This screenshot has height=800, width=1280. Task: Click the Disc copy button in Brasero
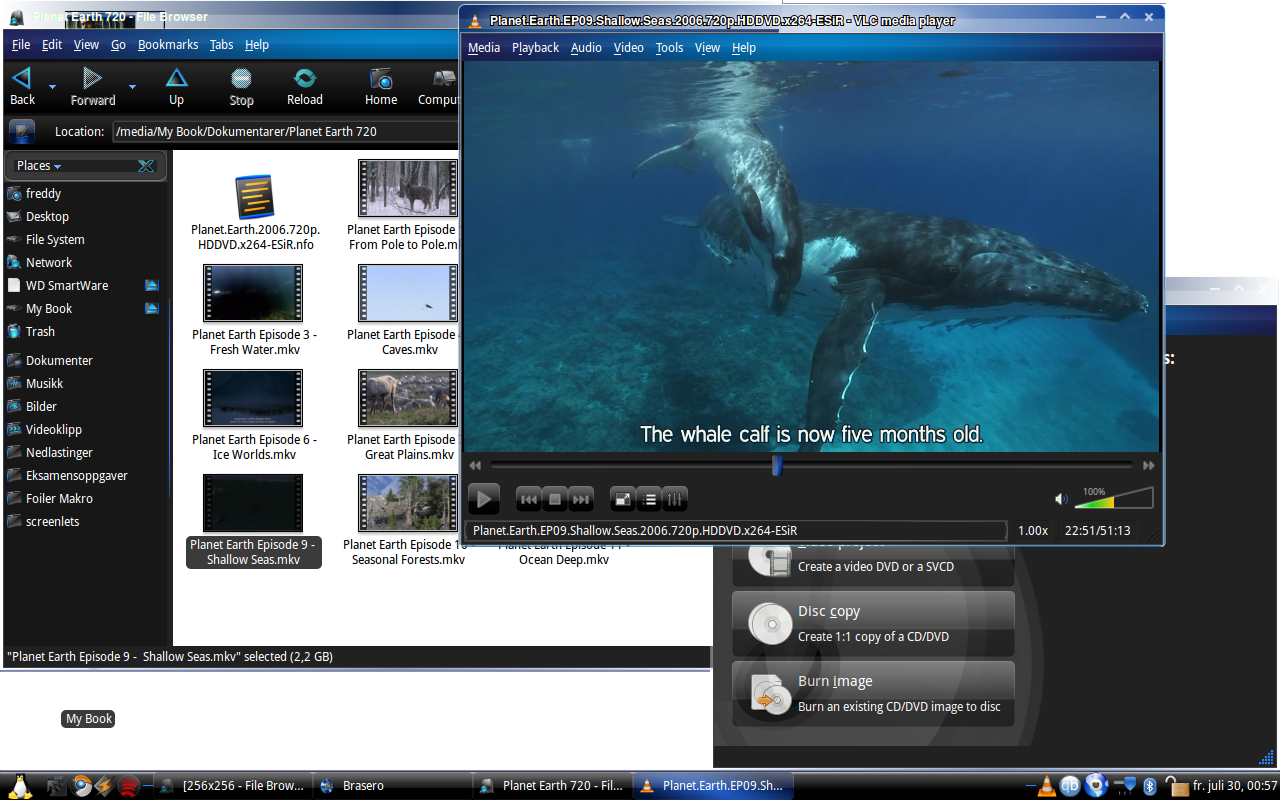click(873, 624)
